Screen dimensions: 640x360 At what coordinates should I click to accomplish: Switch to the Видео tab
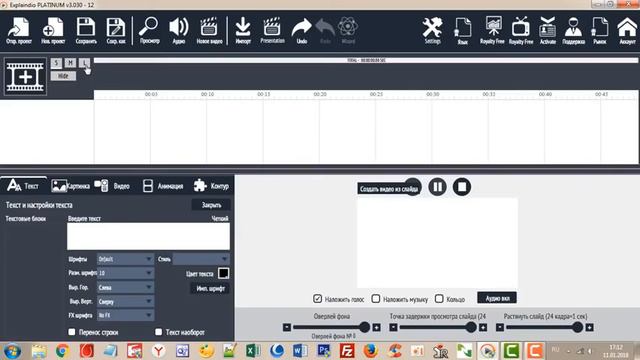(x=112, y=186)
